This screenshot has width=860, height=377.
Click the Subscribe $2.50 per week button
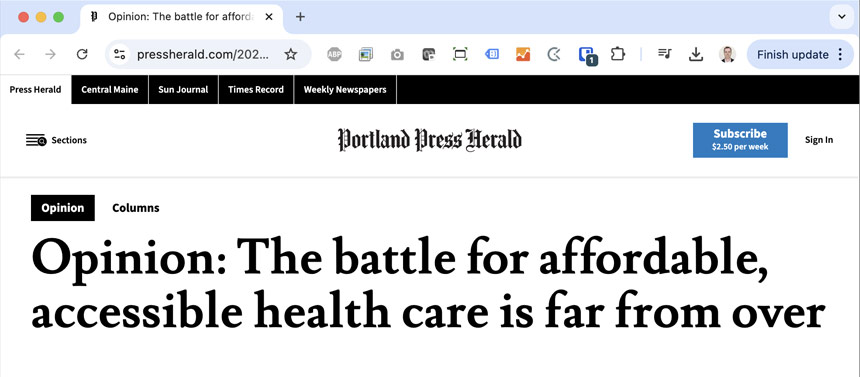(740, 140)
